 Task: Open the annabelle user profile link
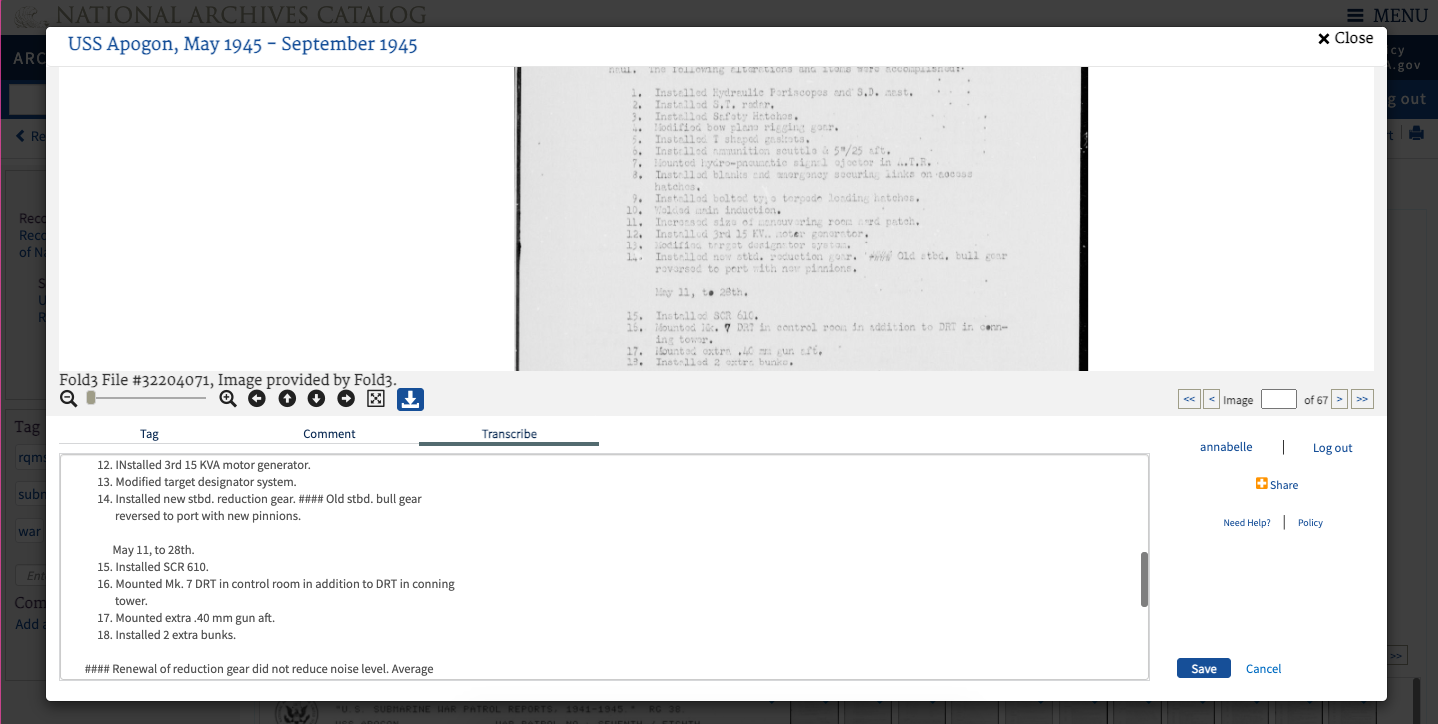[x=1226, y=447]
